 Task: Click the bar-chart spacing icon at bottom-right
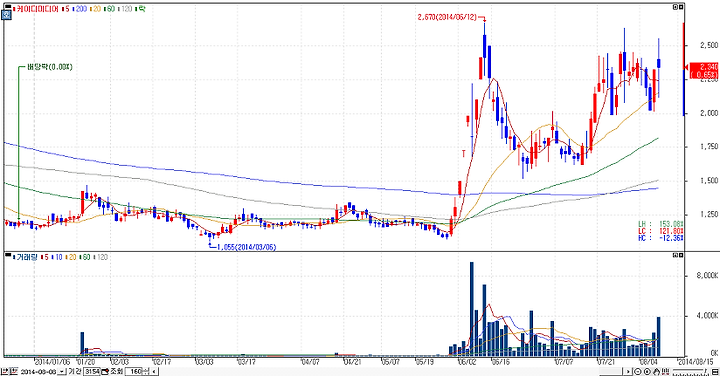tap(665, 371)
